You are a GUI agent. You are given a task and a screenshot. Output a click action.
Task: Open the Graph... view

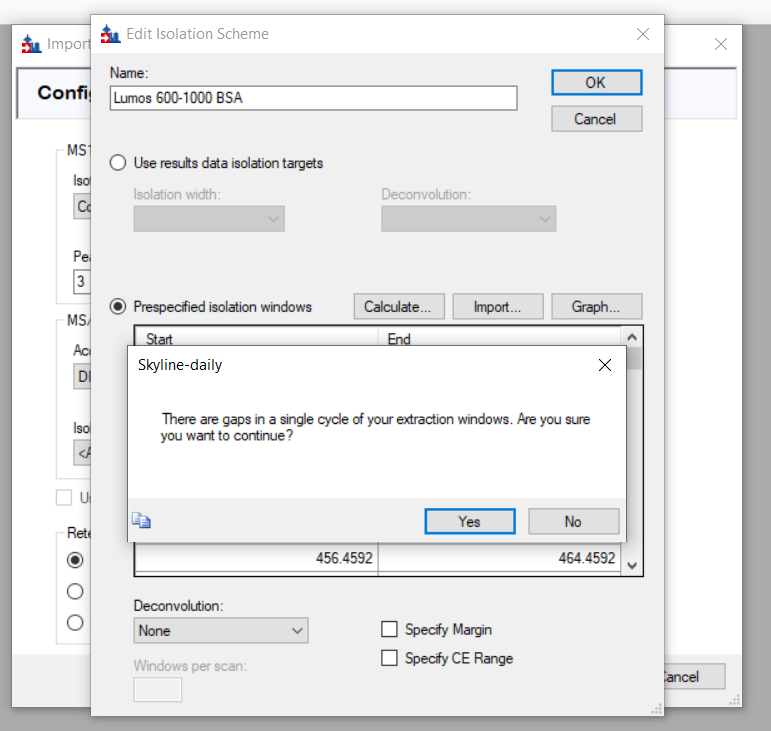(x=596, y=307)
